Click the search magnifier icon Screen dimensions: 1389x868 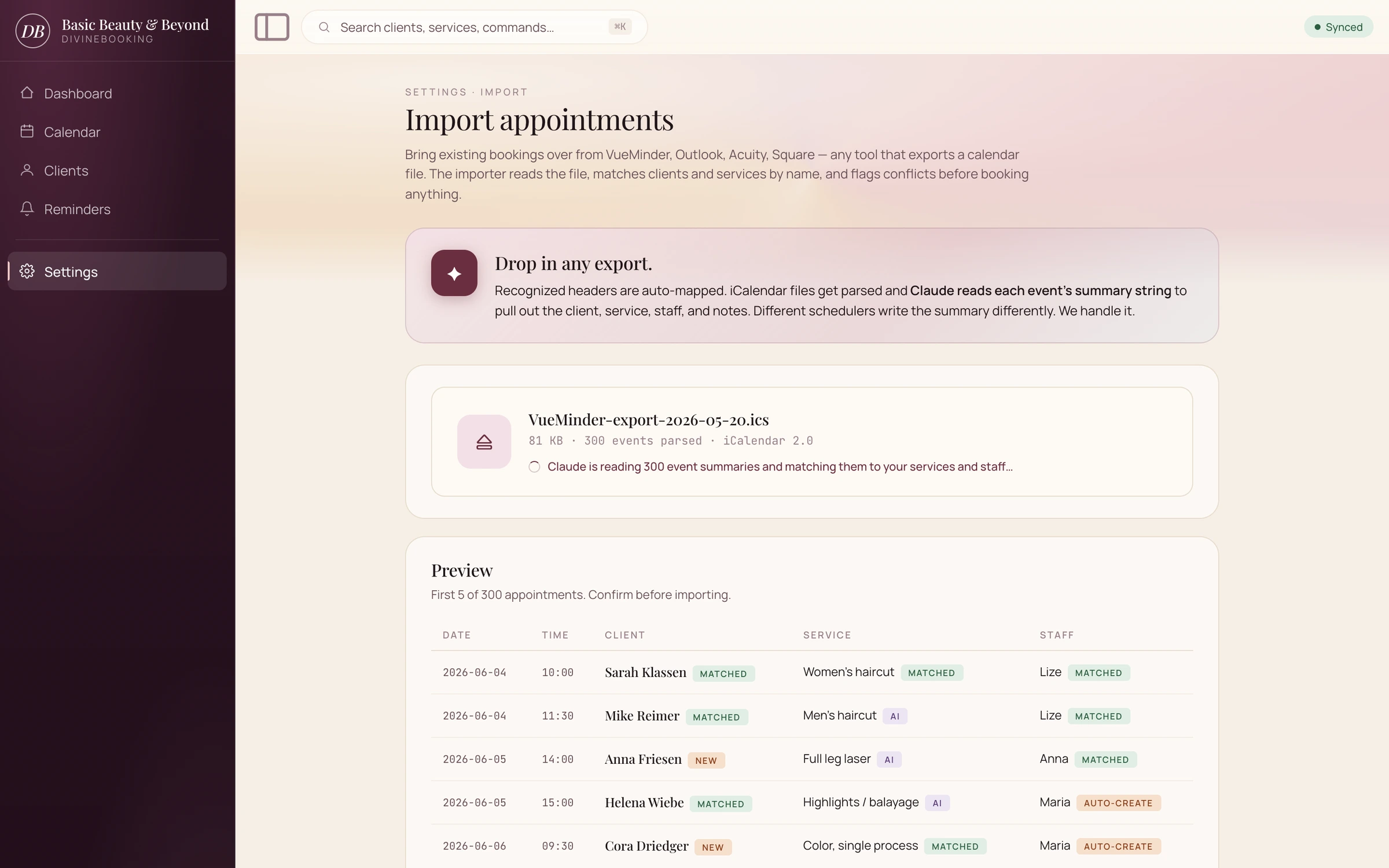click(324, 27)
